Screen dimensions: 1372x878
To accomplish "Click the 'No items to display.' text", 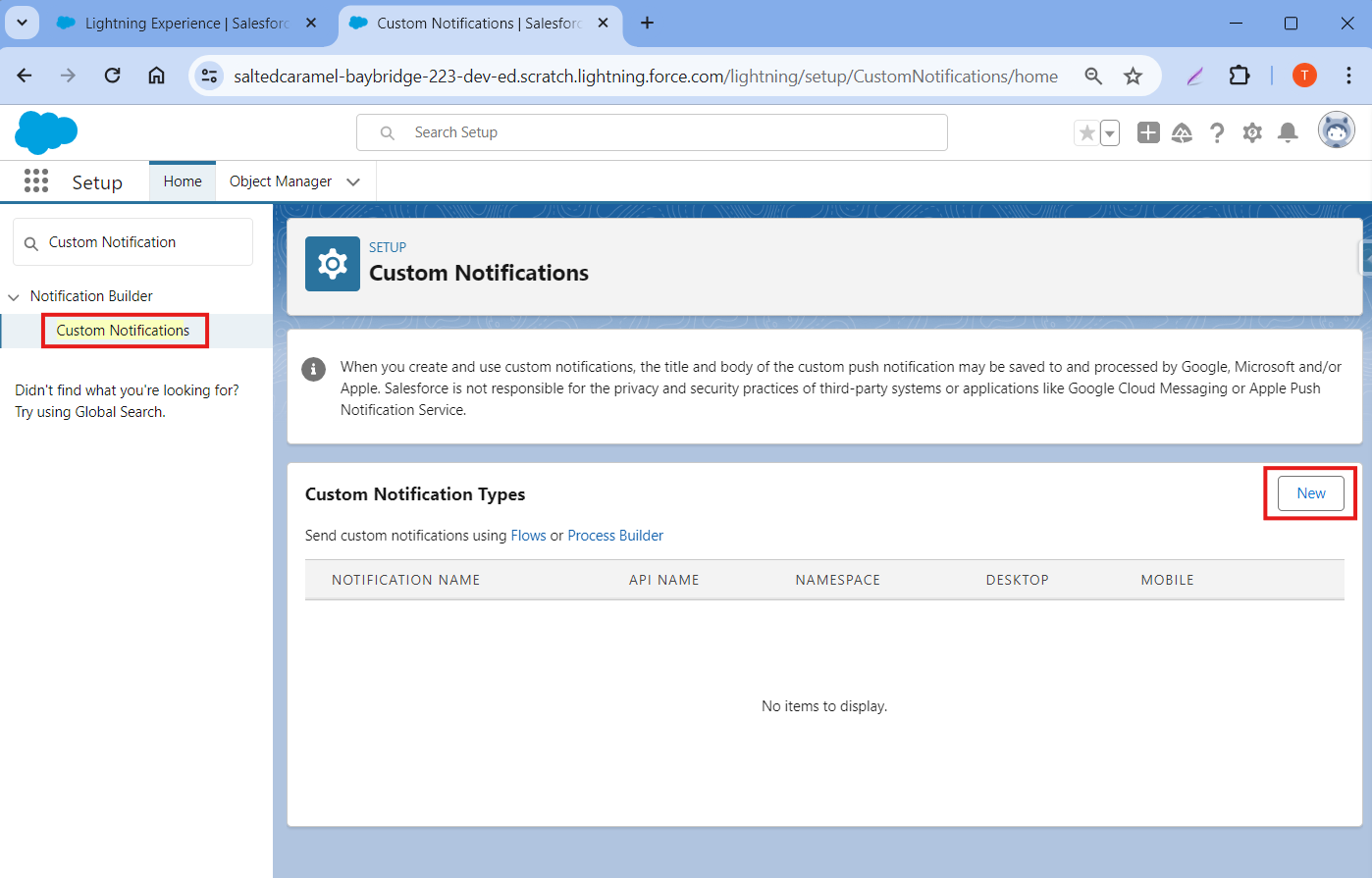I will 824,706.
